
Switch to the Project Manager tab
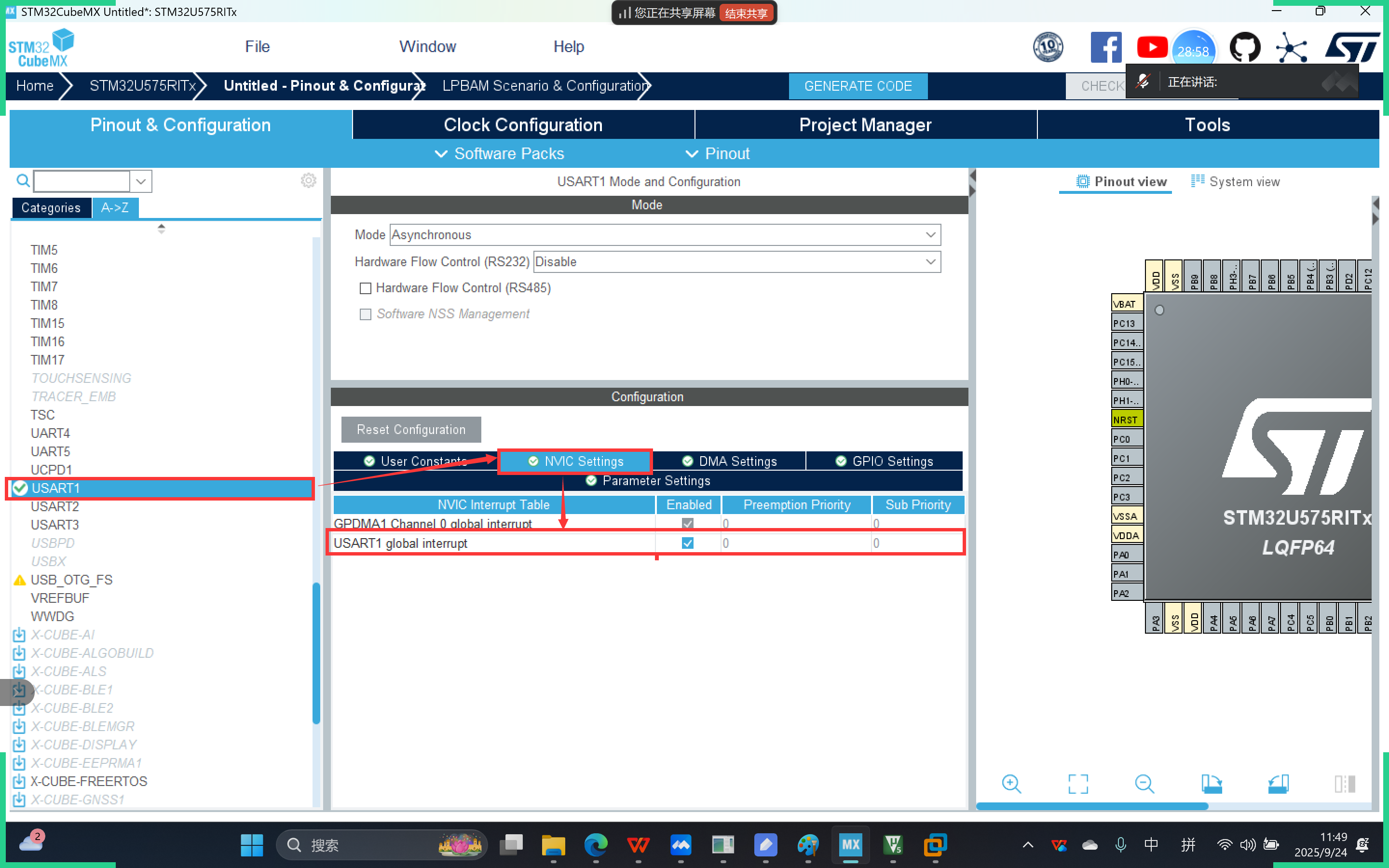coord(865,124)
